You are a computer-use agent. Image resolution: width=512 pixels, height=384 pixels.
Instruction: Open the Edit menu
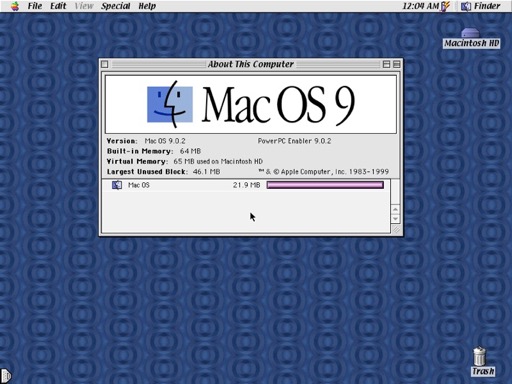coord(58,6)
